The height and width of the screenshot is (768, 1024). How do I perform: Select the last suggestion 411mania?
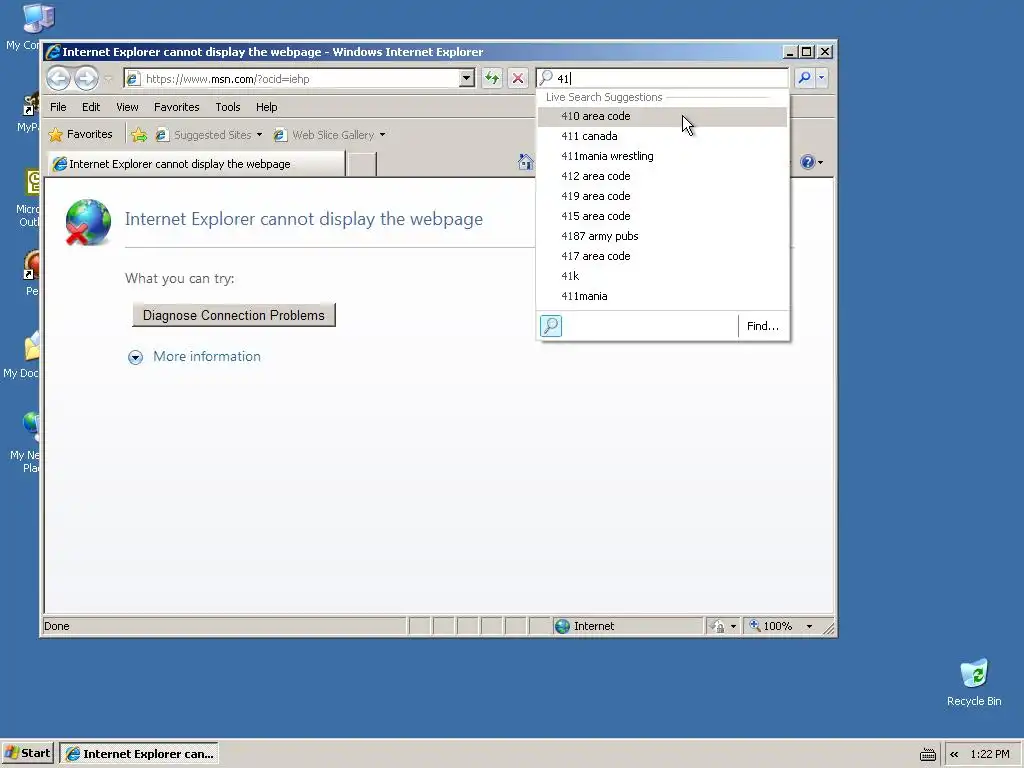662,296
